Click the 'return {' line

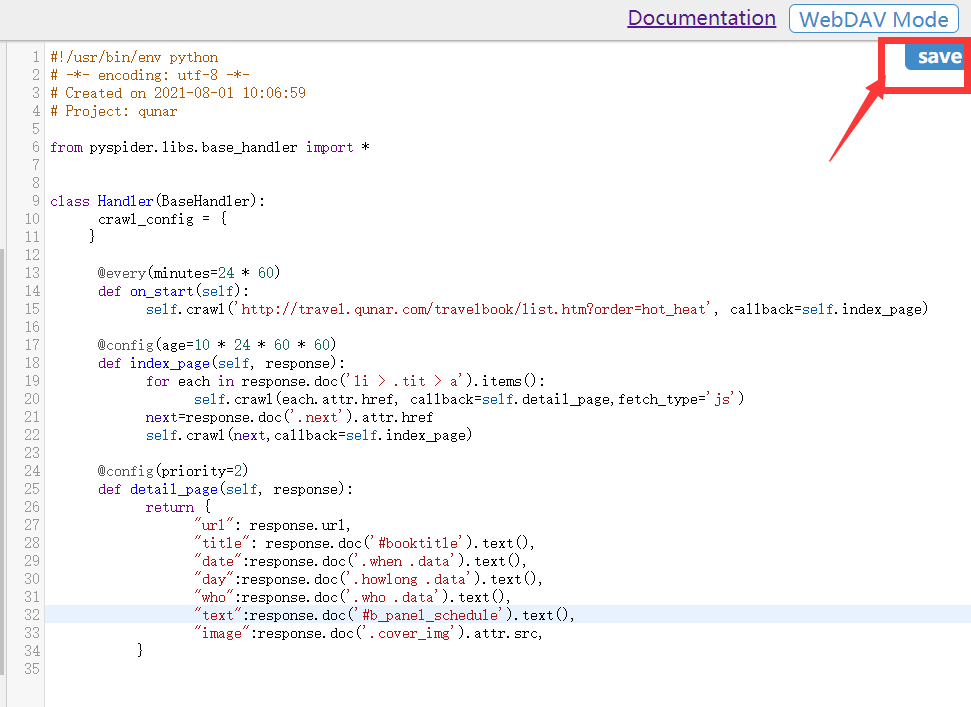click(x=178, y=507)
